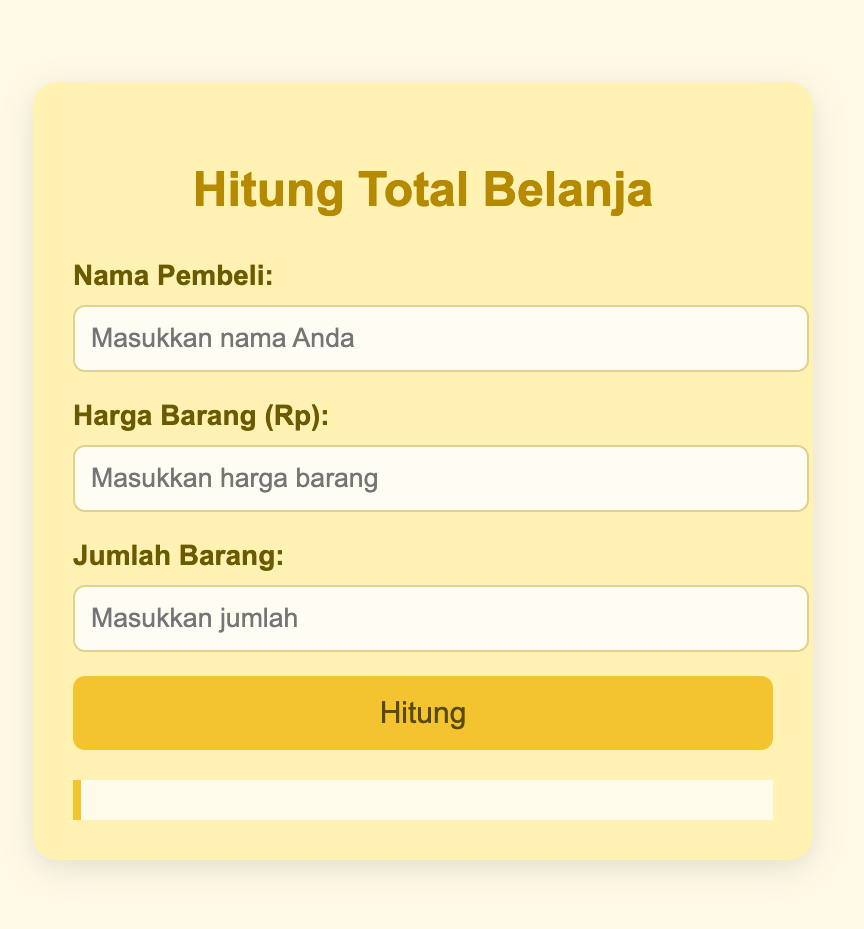The image size is (864, 929).
Task: Click the word "Belanja" in the title
Action: point(568,190)
